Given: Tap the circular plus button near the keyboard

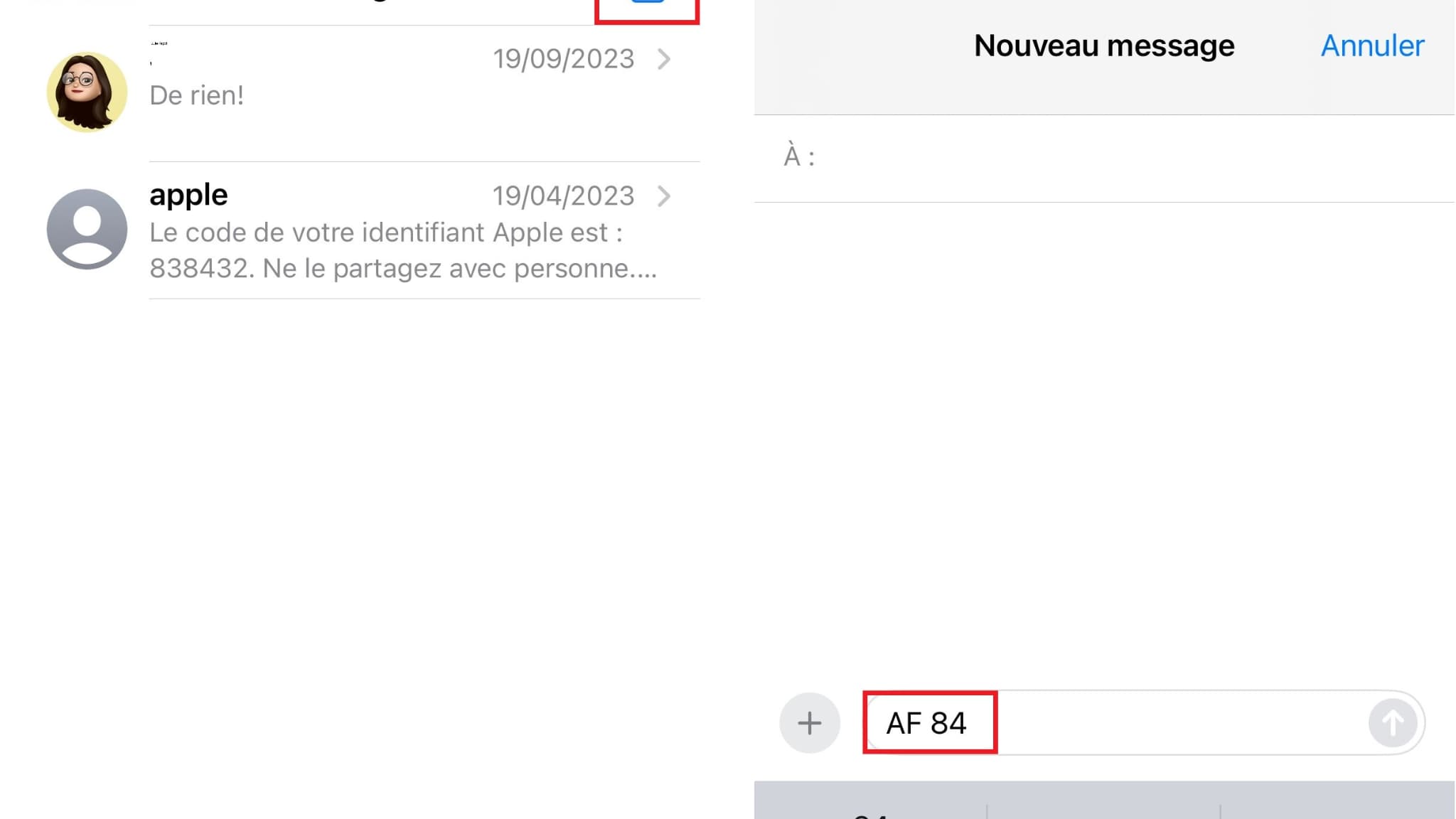Looking at the screenshot, I should point(810,722).
